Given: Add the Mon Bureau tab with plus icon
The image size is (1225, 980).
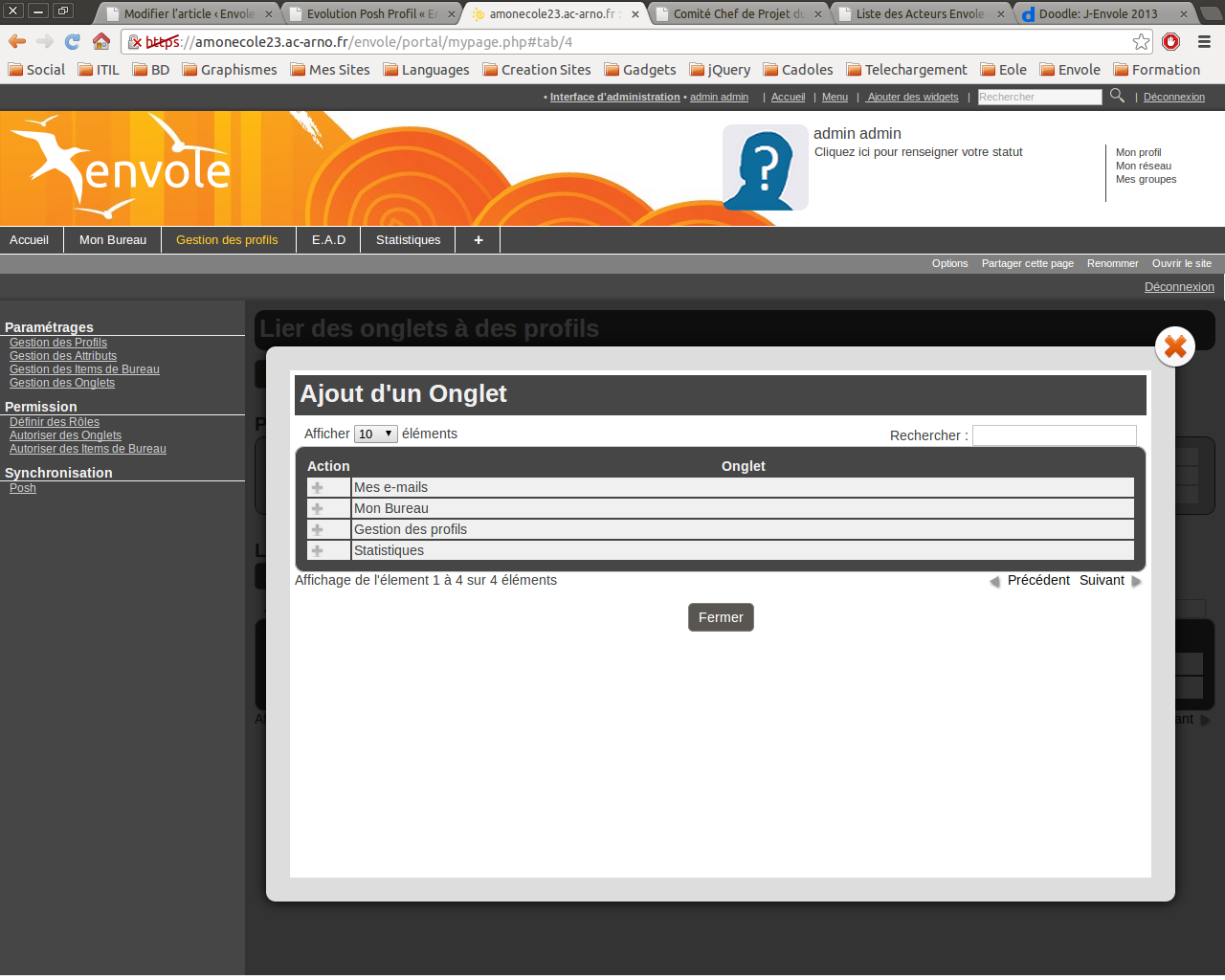Looking at the screenshot, I should coord(318,509).
